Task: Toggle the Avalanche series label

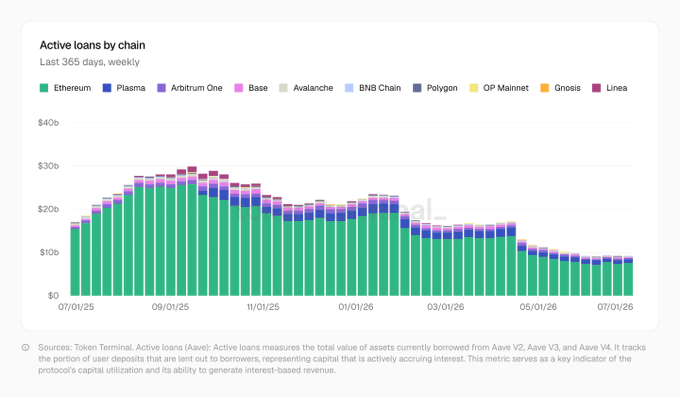Action: tap(313, 88)
